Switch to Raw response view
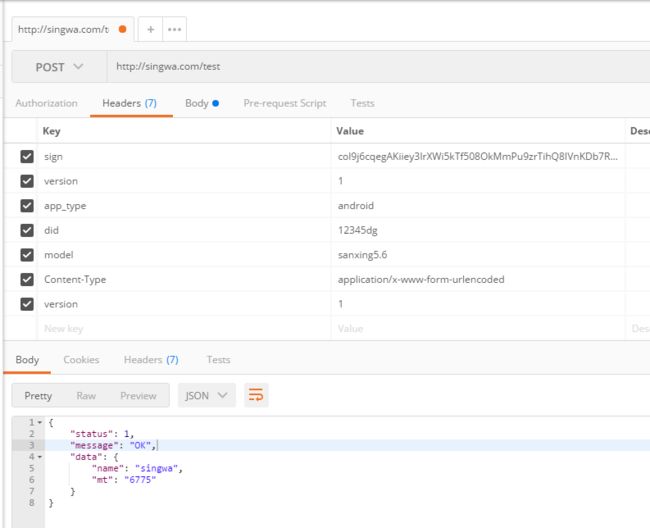The width and height of the screenshot is (650, 528). [x=86, y=396]
